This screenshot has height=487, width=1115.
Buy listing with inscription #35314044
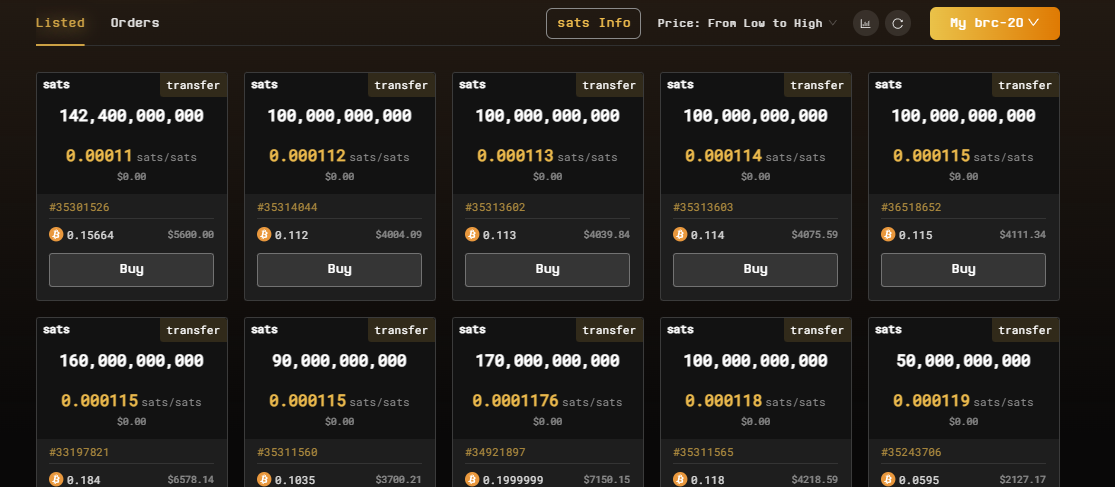click(x=339, y=269)
